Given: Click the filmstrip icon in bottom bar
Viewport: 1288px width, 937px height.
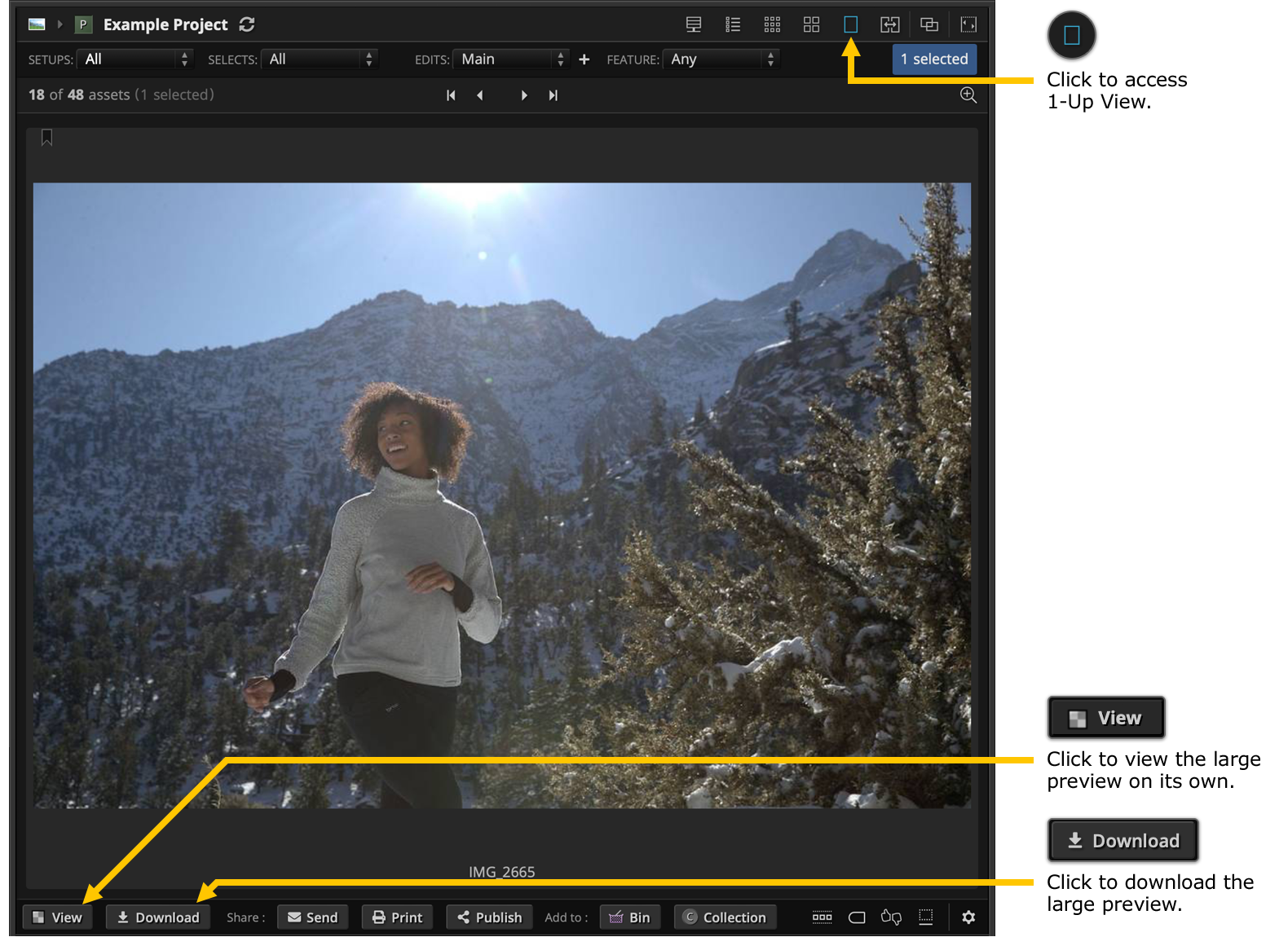Looking at the screenshot, I should [x=823, y=917].
